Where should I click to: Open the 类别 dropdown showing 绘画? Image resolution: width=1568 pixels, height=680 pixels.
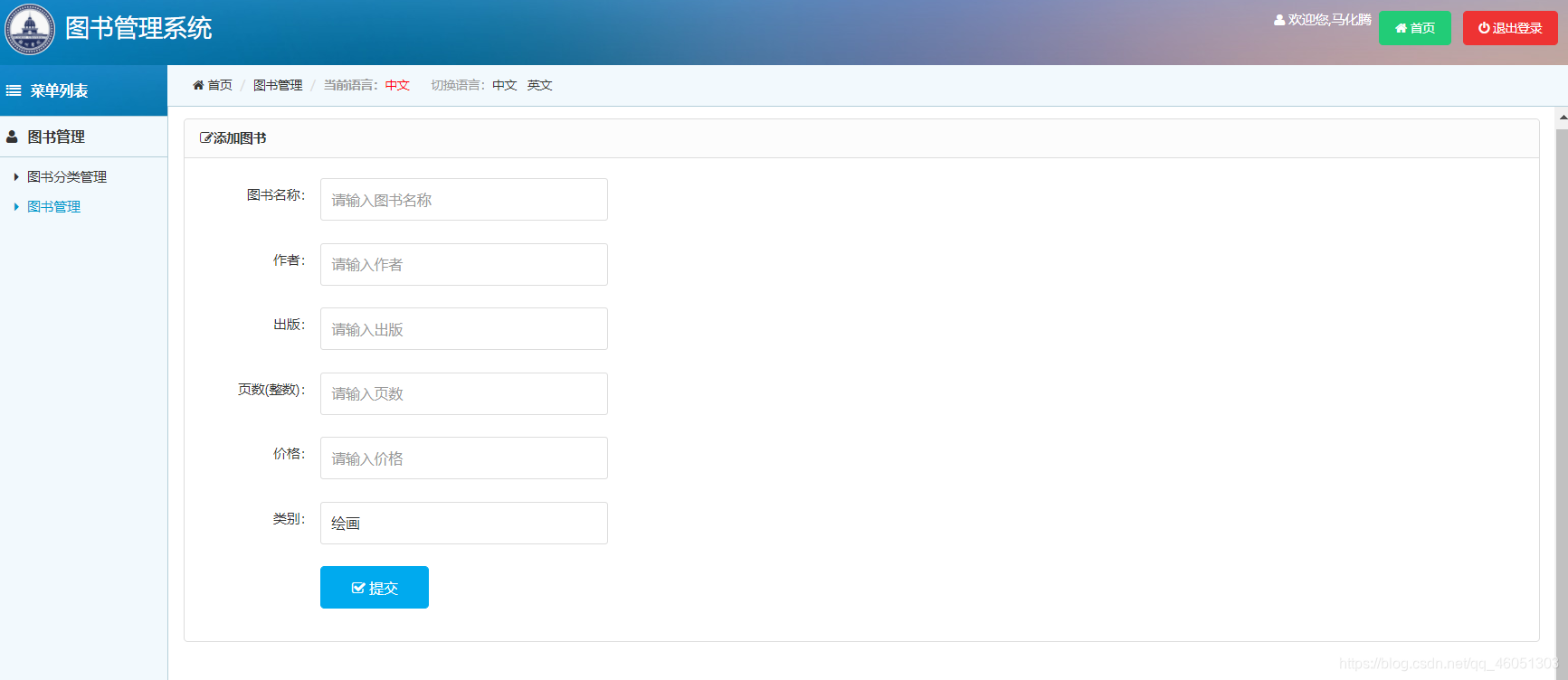coord(464,523)
